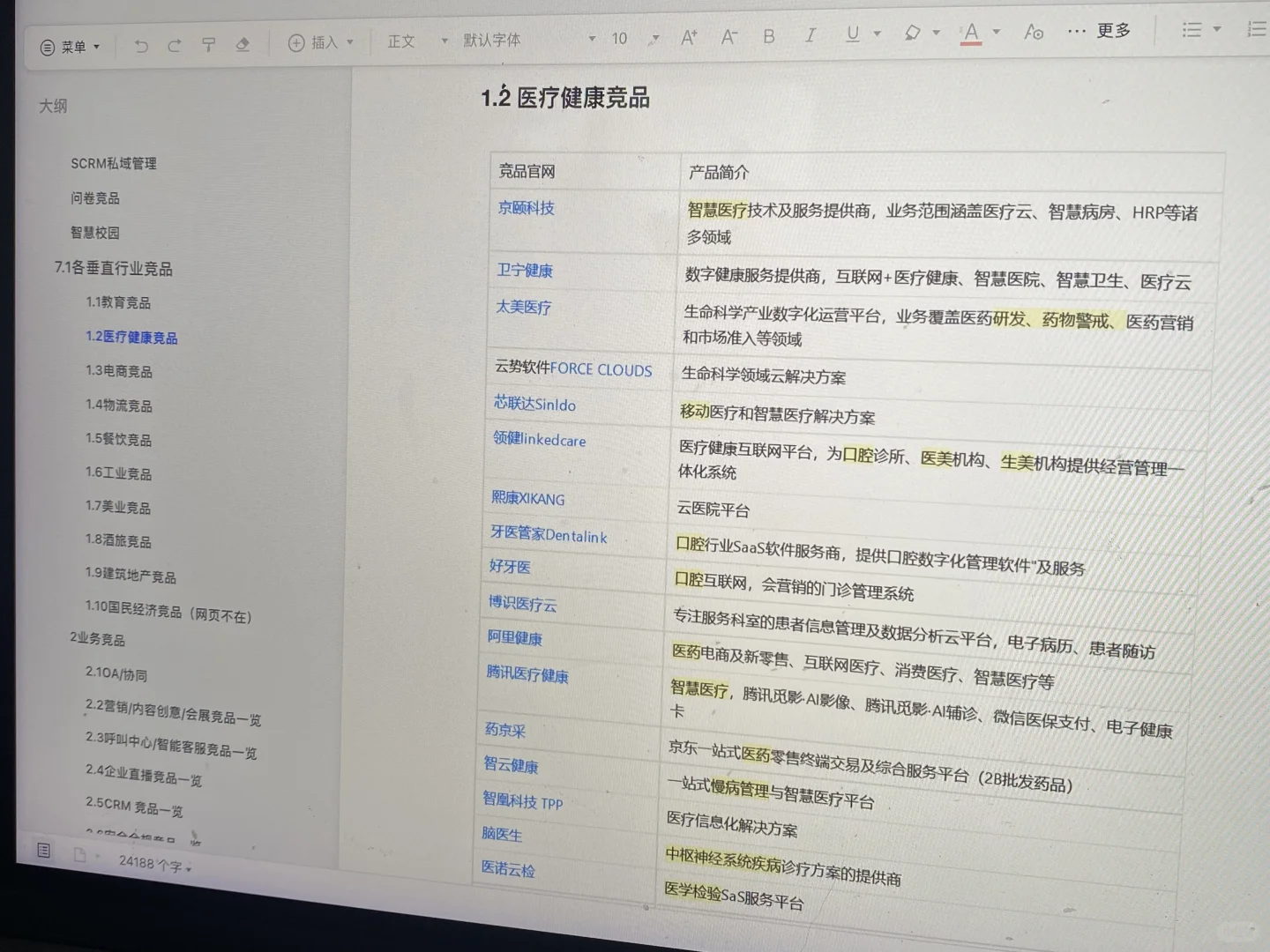Go to 1.4物流竞品 outline heading
This screenshot has height=952, width=1270.
point(119,405)
